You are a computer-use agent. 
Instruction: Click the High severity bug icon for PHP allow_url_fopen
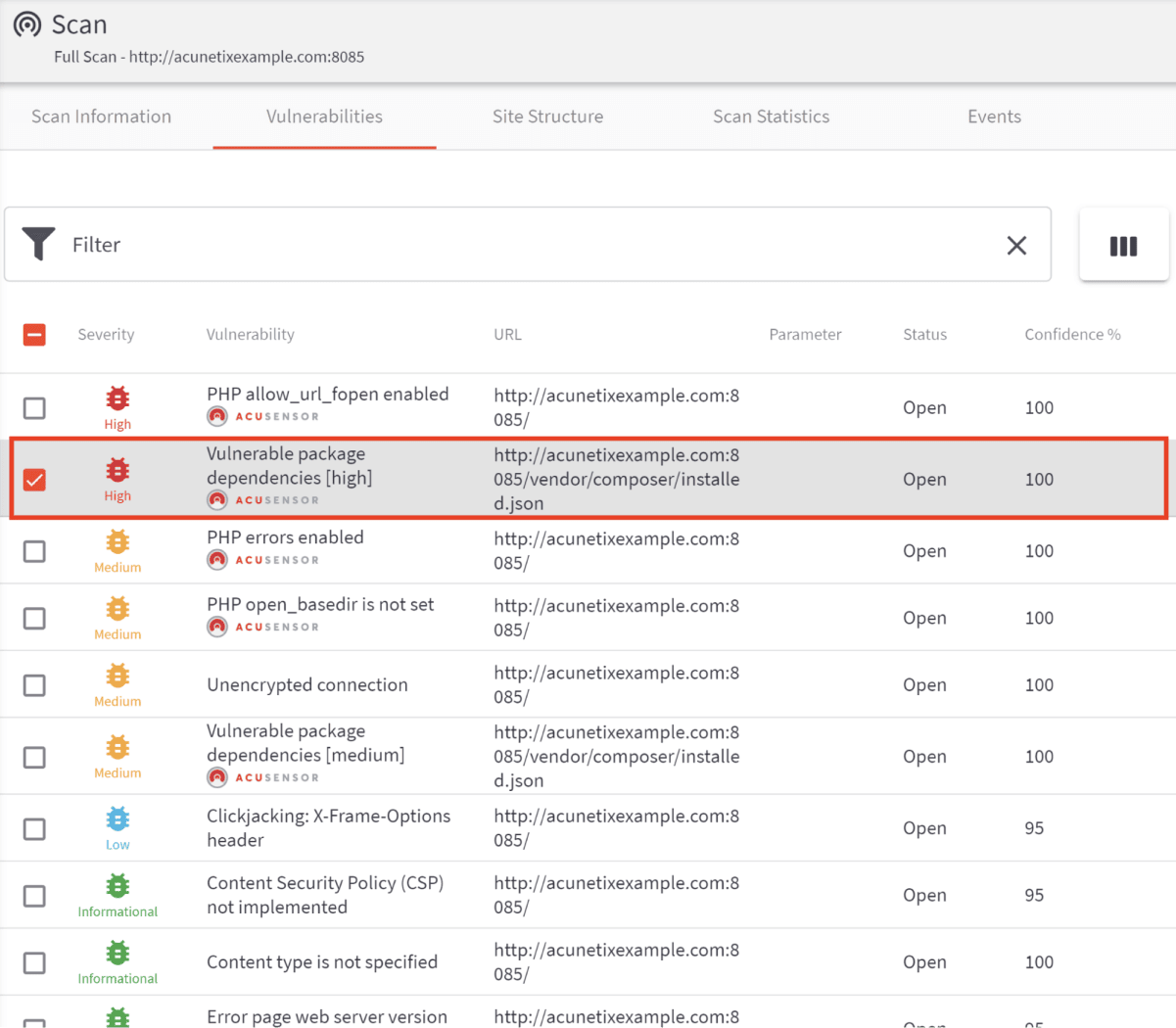point(118,398)
